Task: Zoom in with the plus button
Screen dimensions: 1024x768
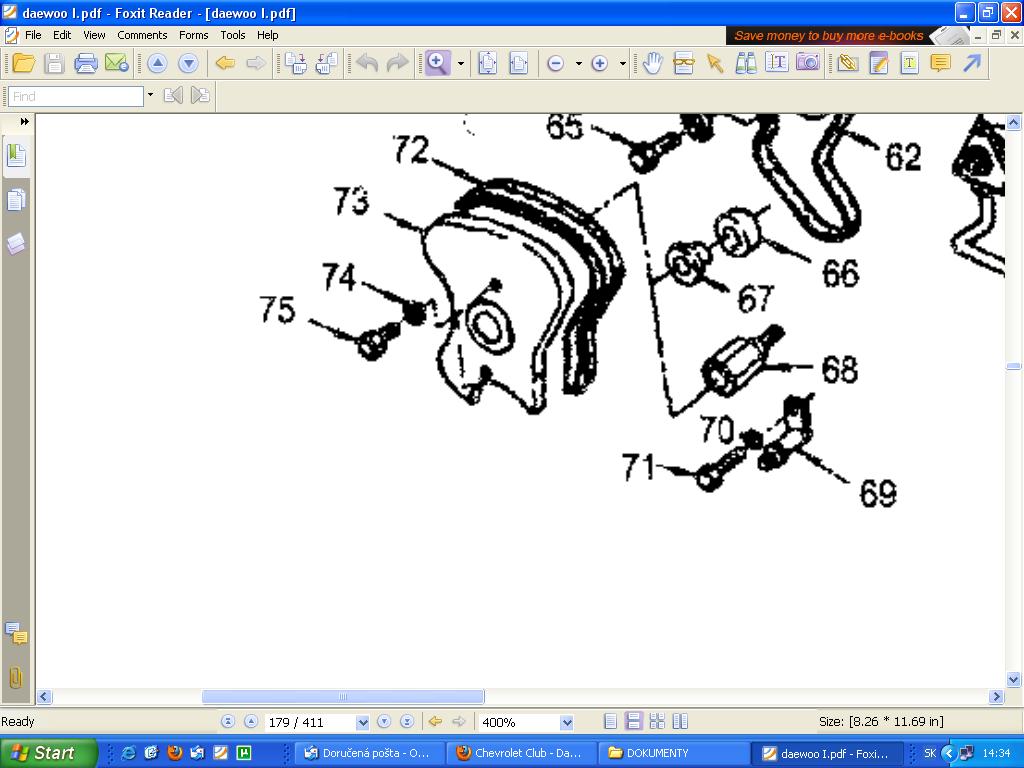Action: (600, 63)
